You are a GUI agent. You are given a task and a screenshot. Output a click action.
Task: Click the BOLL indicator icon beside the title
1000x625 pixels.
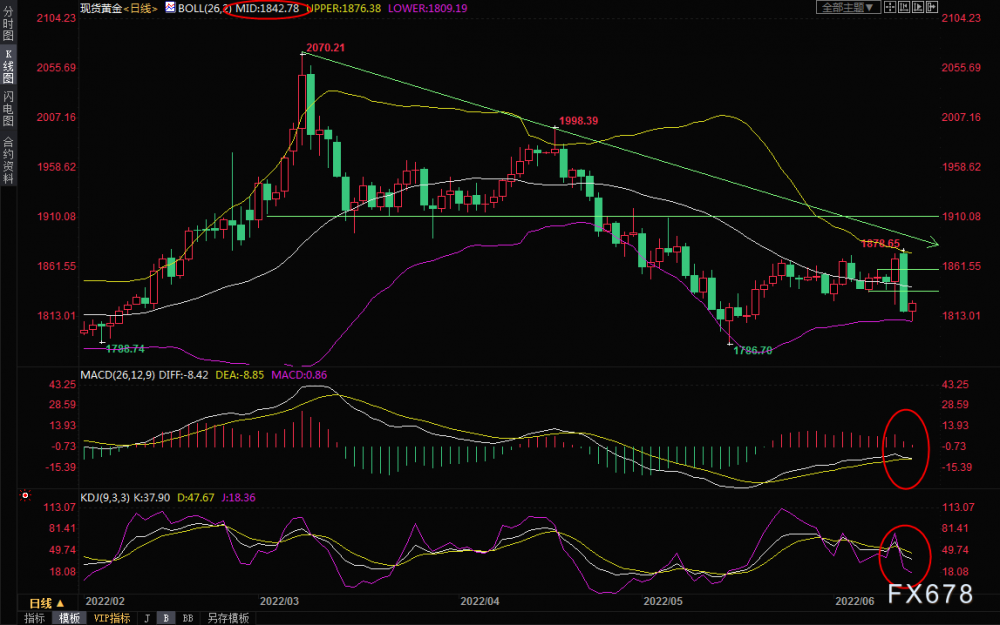point(170,8)
